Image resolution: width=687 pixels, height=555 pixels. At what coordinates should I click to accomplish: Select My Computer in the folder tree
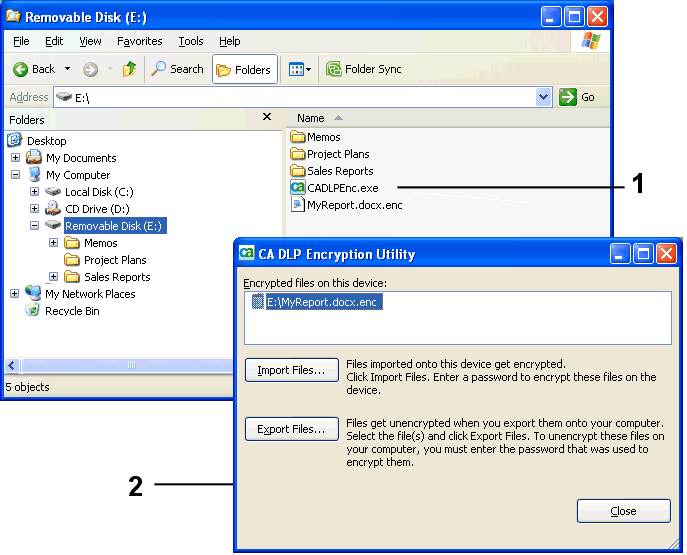point(70,175)
